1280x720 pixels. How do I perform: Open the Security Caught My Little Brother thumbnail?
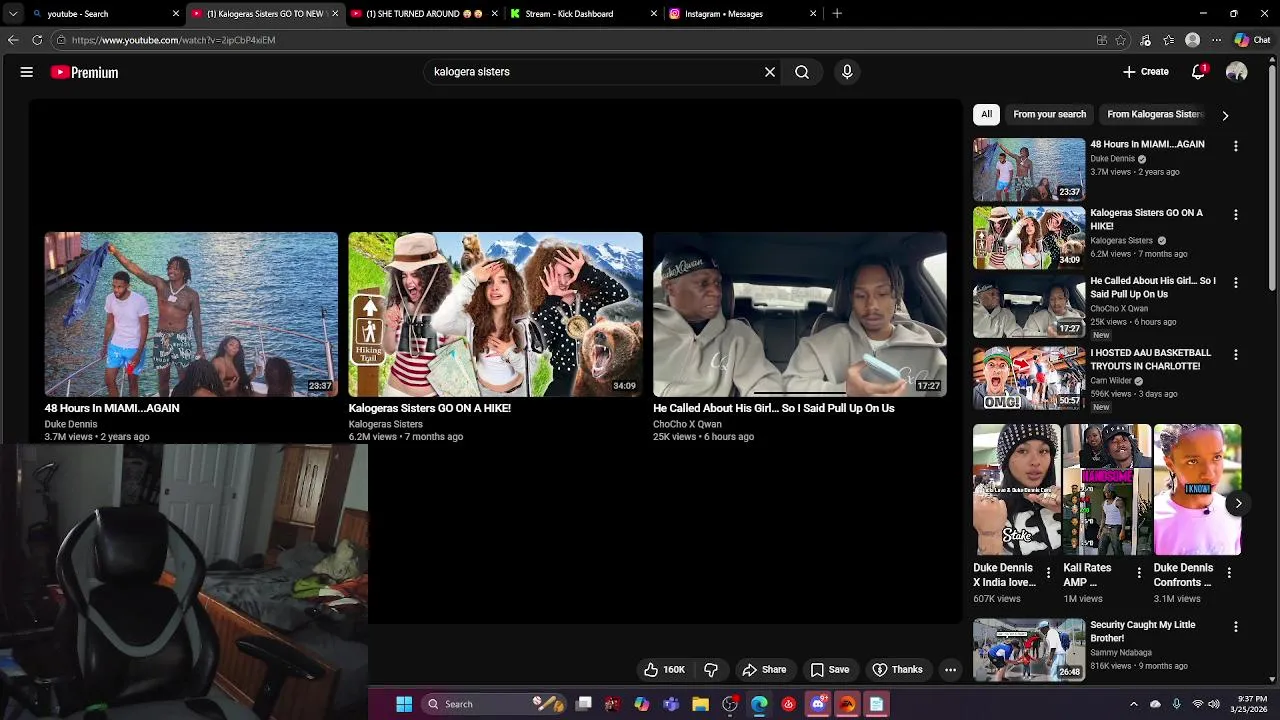click(x=1029, y=650)
